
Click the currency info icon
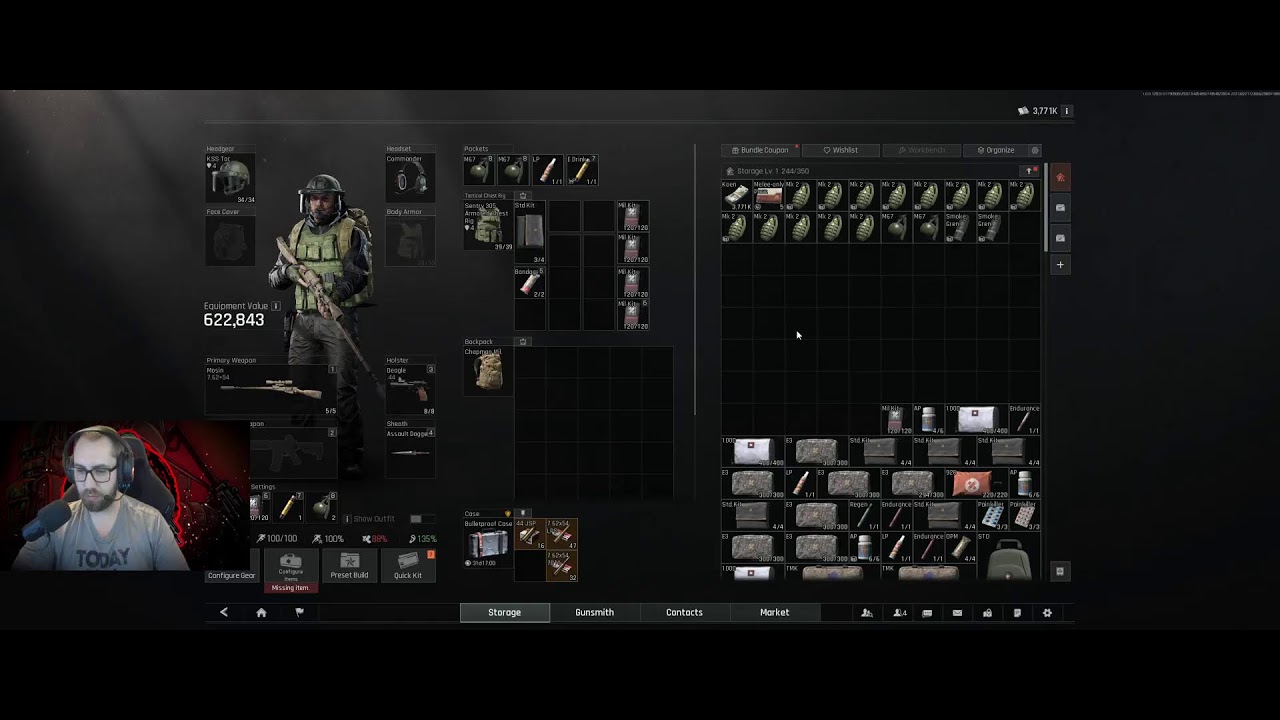click(1067, 111)
